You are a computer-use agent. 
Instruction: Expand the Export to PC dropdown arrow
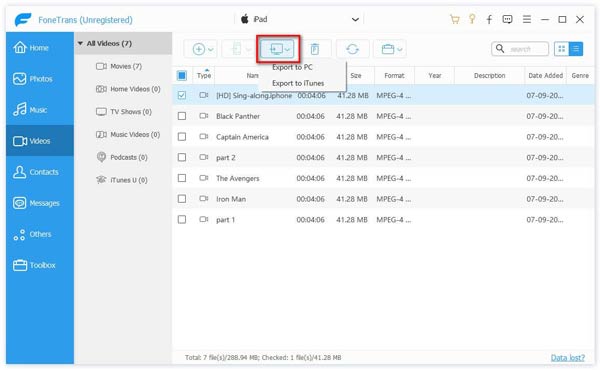(288, 49)
